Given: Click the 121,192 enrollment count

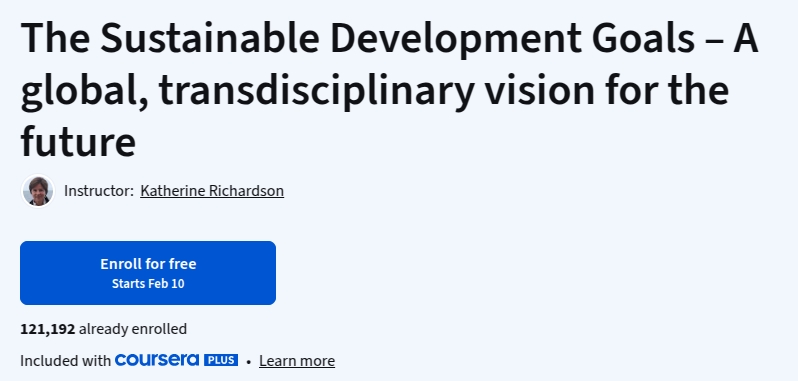Looking at the screenshot, I should (47, 329).
